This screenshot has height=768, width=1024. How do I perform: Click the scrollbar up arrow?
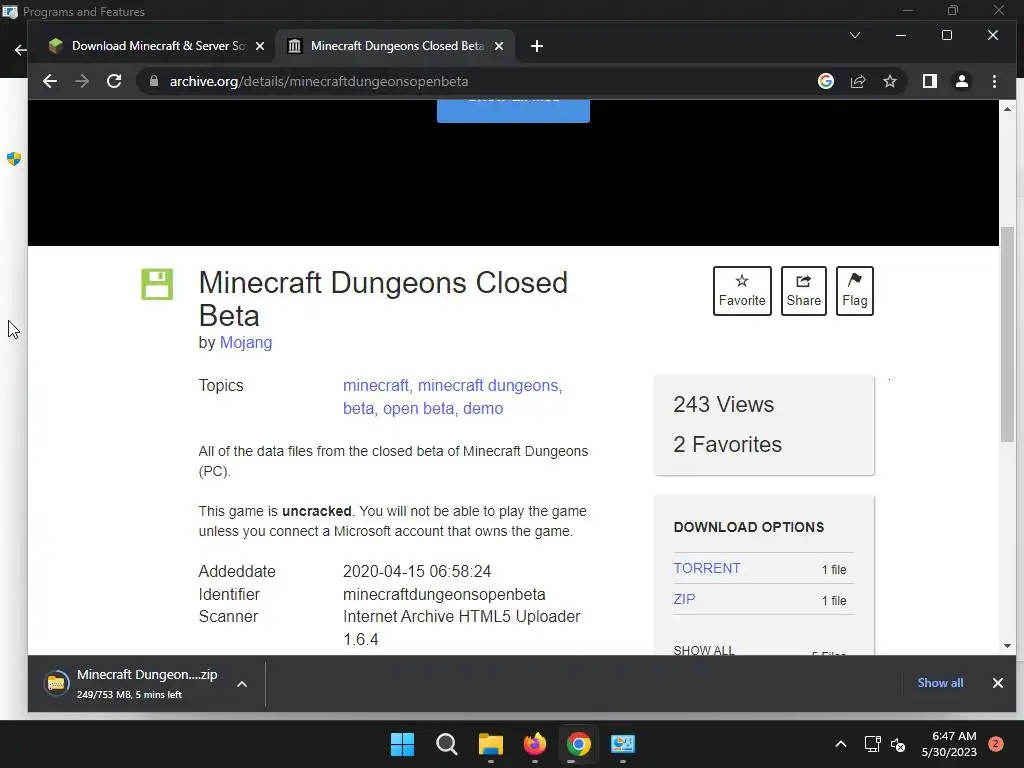pyautogui.click(x=1007, y=109)
